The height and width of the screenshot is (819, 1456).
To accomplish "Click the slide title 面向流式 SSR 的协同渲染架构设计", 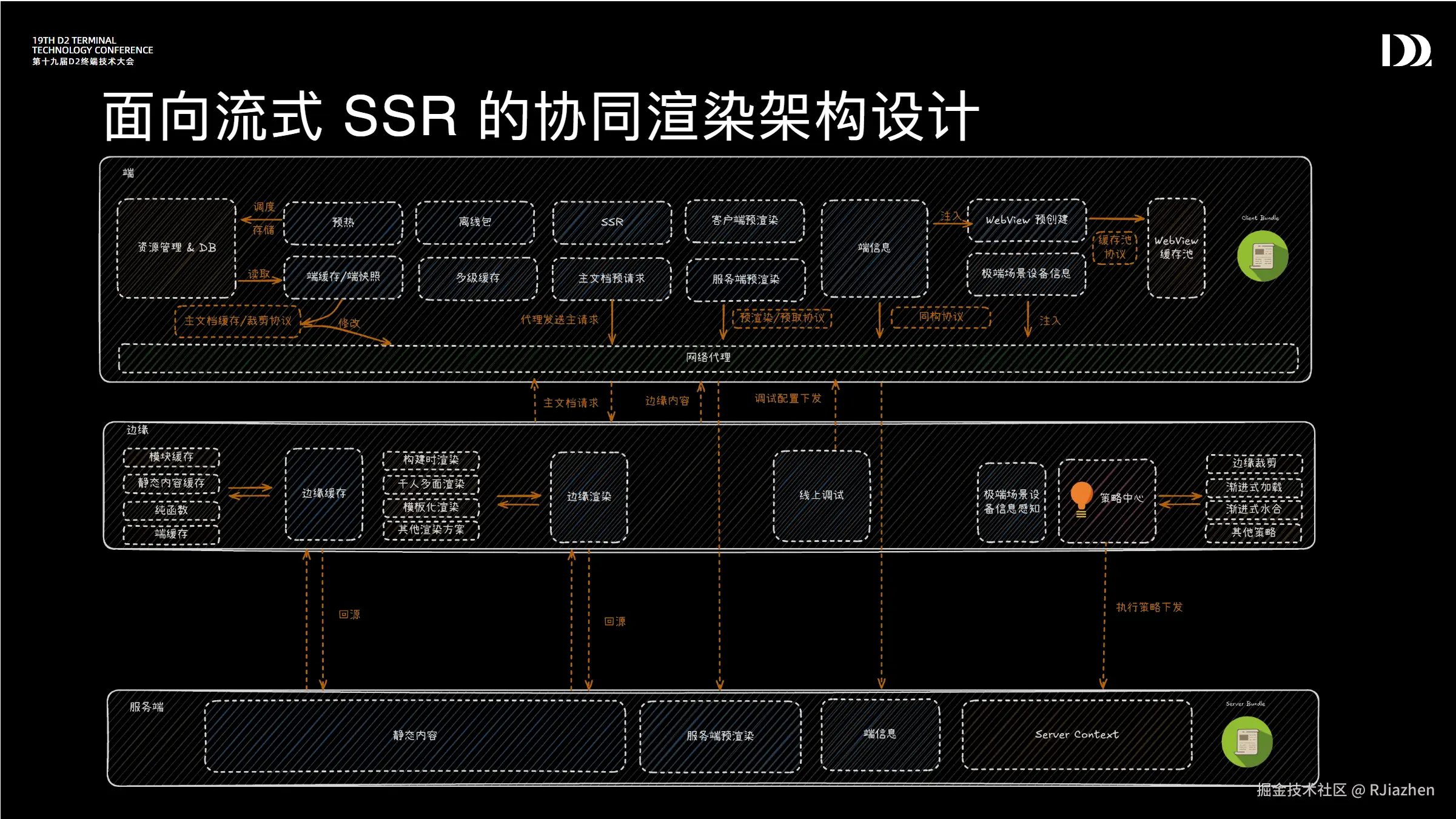I will pos(540,116).
